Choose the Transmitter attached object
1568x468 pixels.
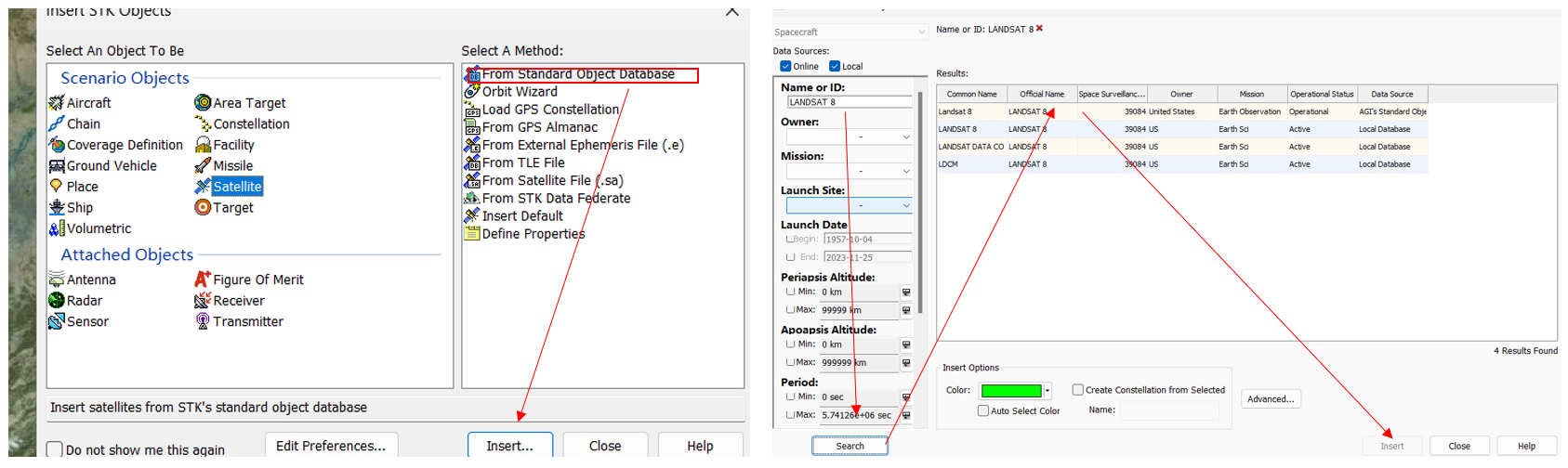[239, 321]
